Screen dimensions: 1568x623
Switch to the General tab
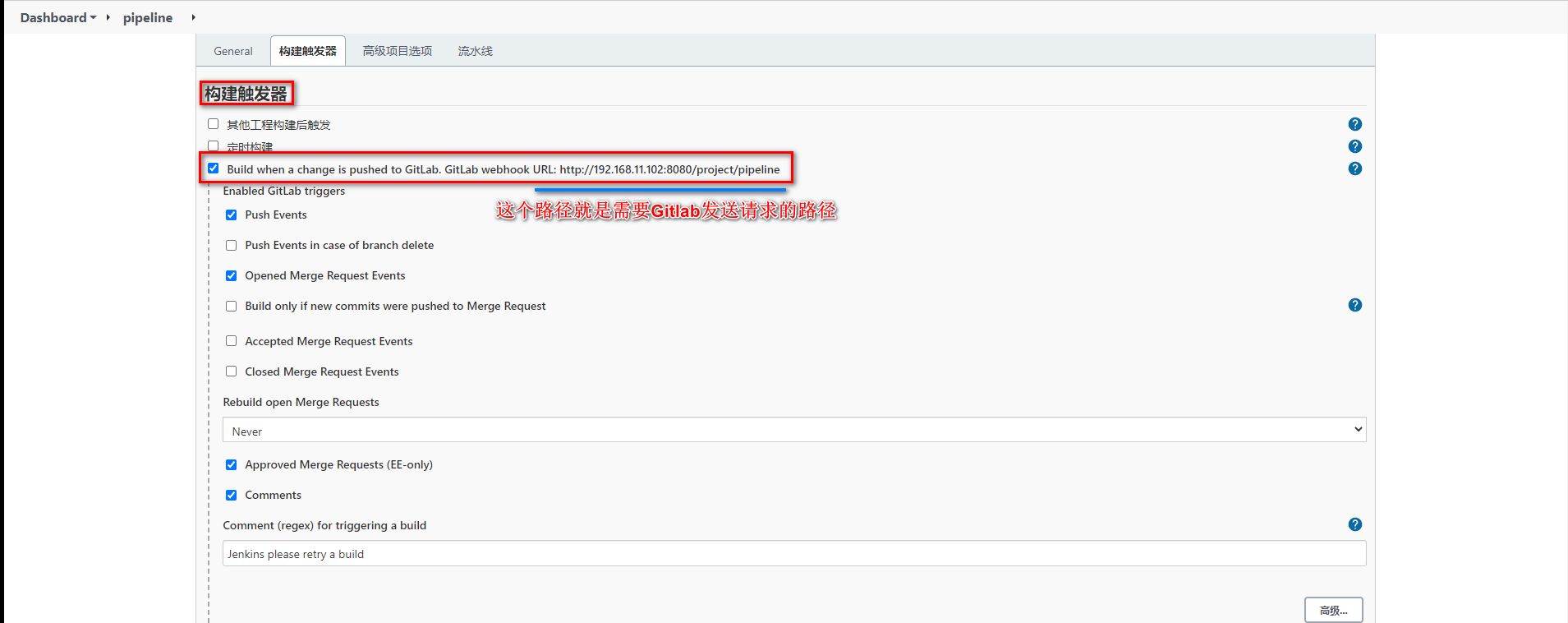point(233,51)
